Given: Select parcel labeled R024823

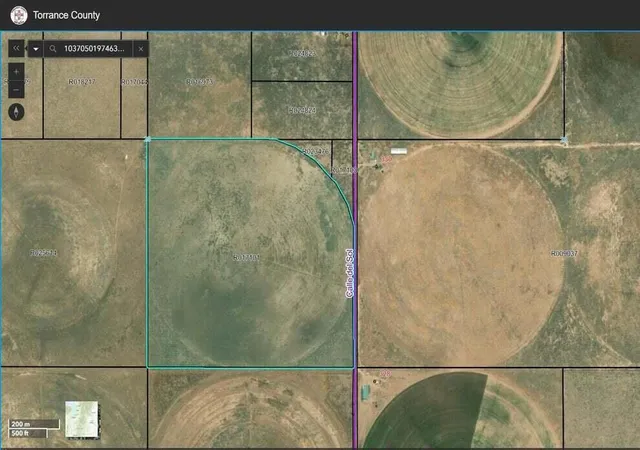Looking at the screenshot, I should pyautogui.click(x=302, y=53).
